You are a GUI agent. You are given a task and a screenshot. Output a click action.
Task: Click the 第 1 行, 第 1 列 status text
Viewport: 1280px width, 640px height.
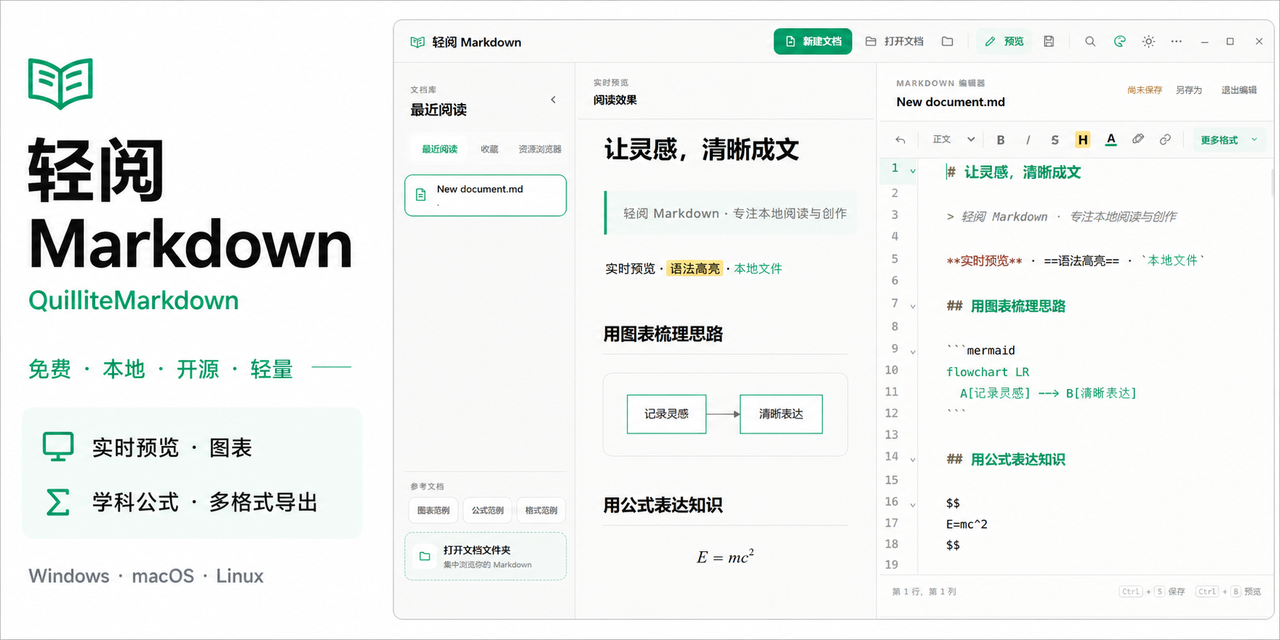(924, 592)
